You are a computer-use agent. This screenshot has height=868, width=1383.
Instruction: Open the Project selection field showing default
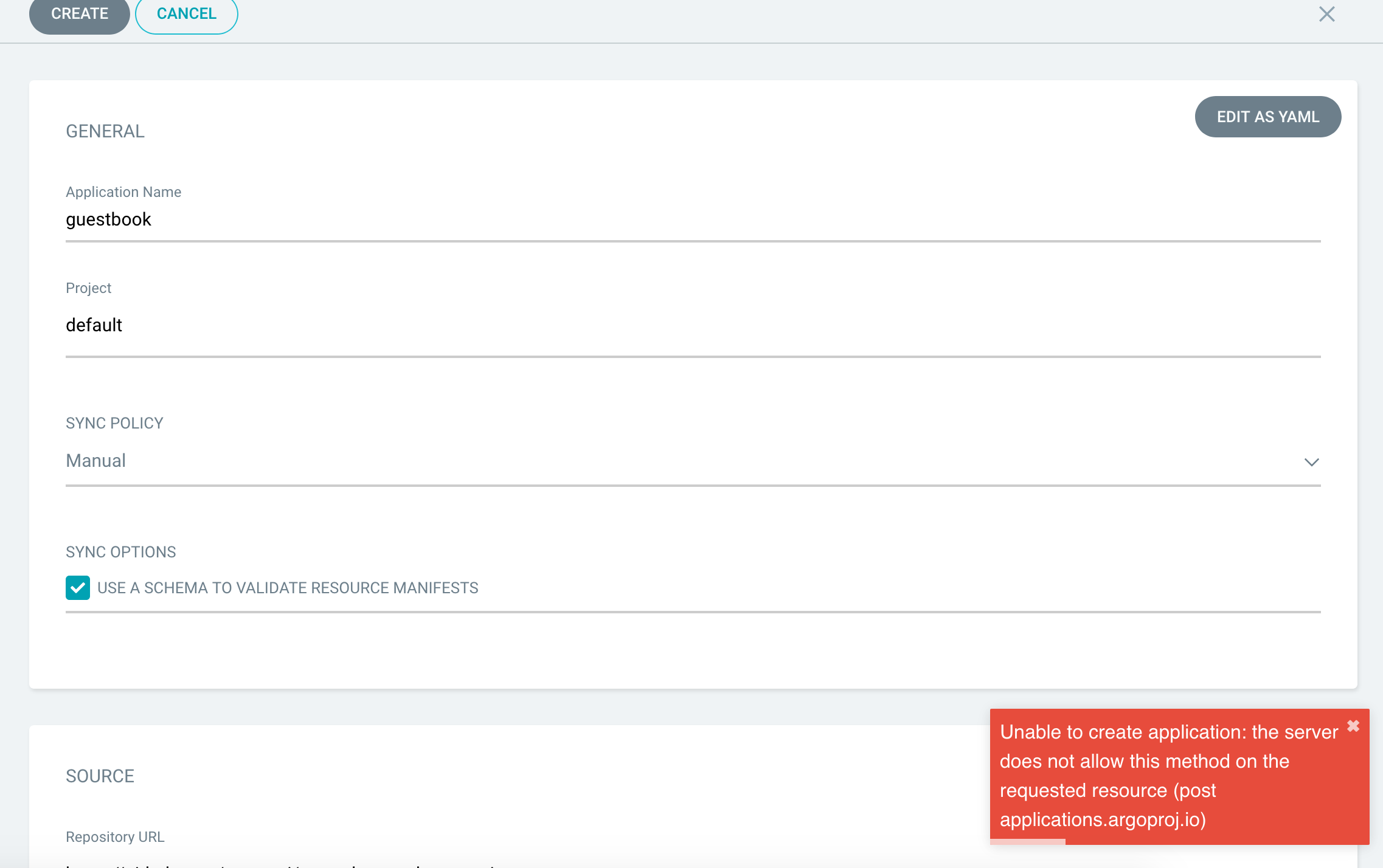[692, 326]
